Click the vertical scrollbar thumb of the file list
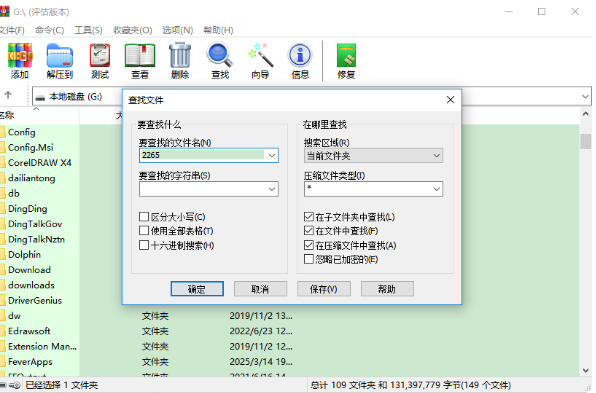This screenshot has height=393, width=596. point(585,141)
